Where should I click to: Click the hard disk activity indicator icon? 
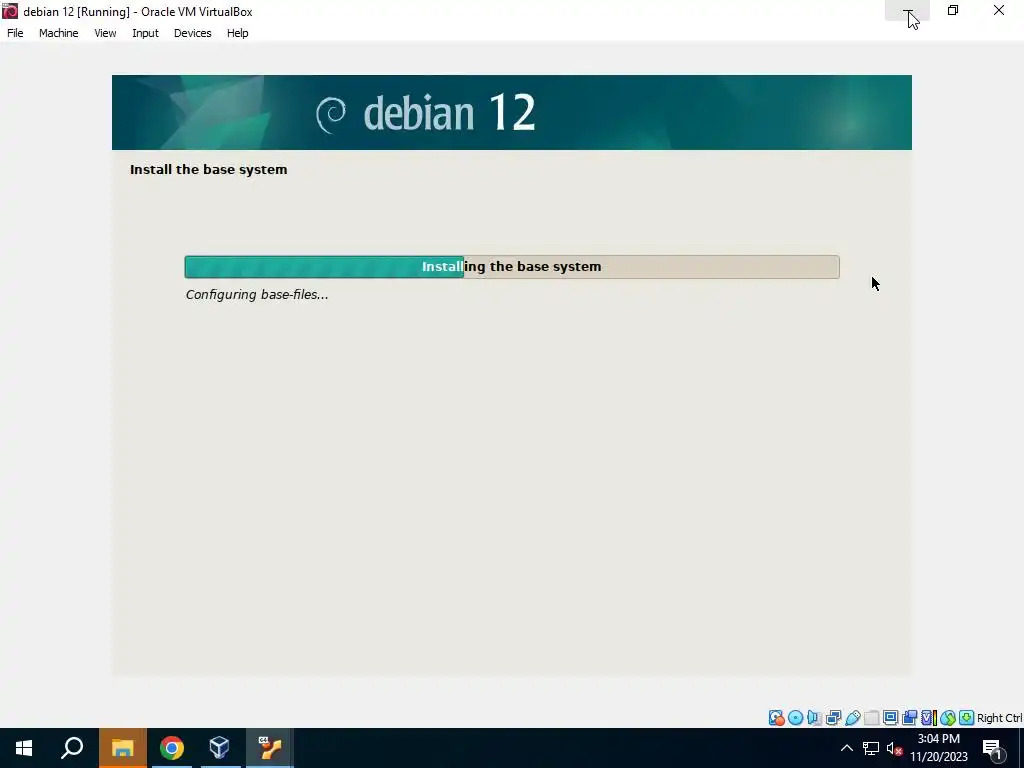[x=776, y=718]
